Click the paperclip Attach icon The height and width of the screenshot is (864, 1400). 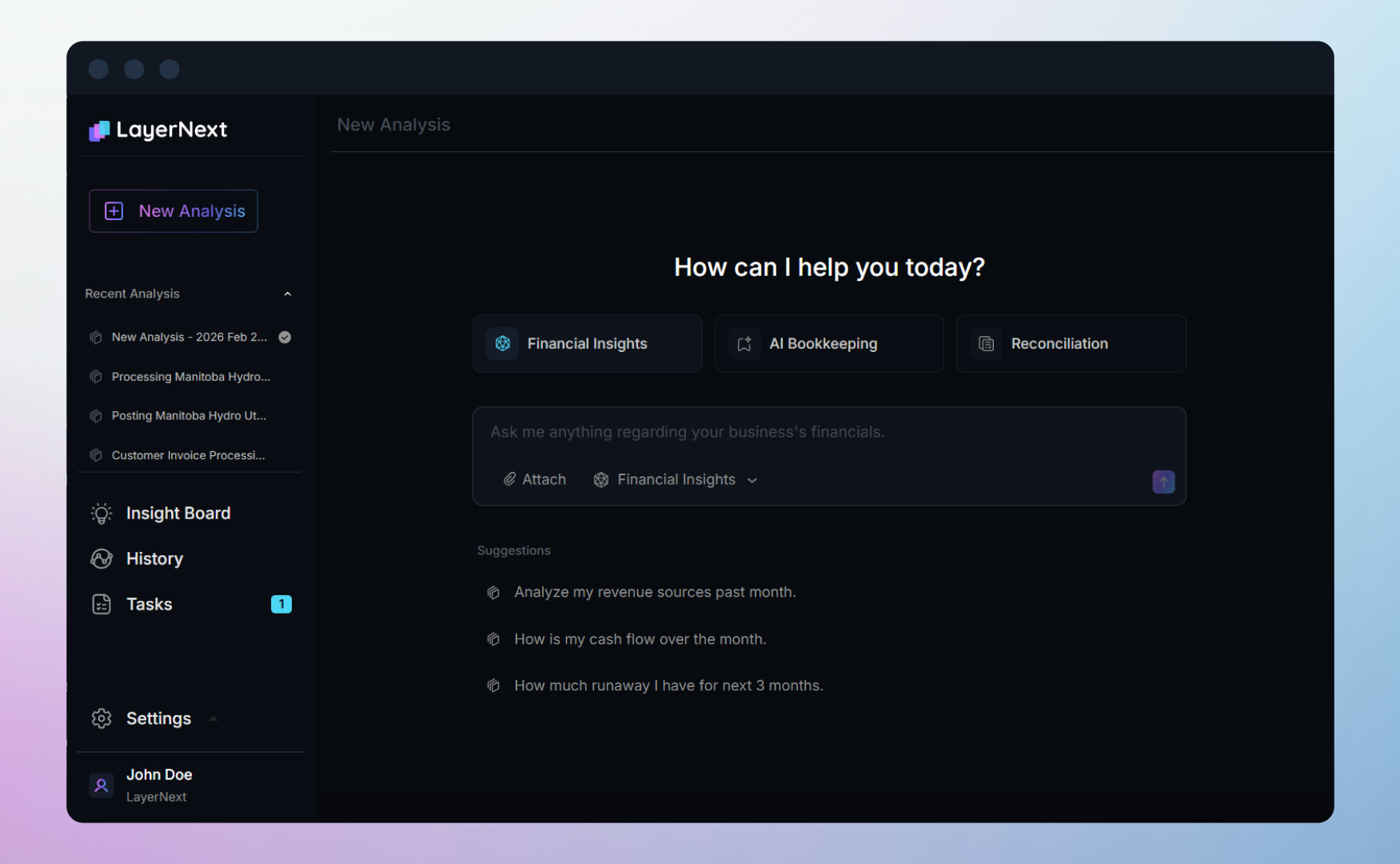[x=509, y=480]
